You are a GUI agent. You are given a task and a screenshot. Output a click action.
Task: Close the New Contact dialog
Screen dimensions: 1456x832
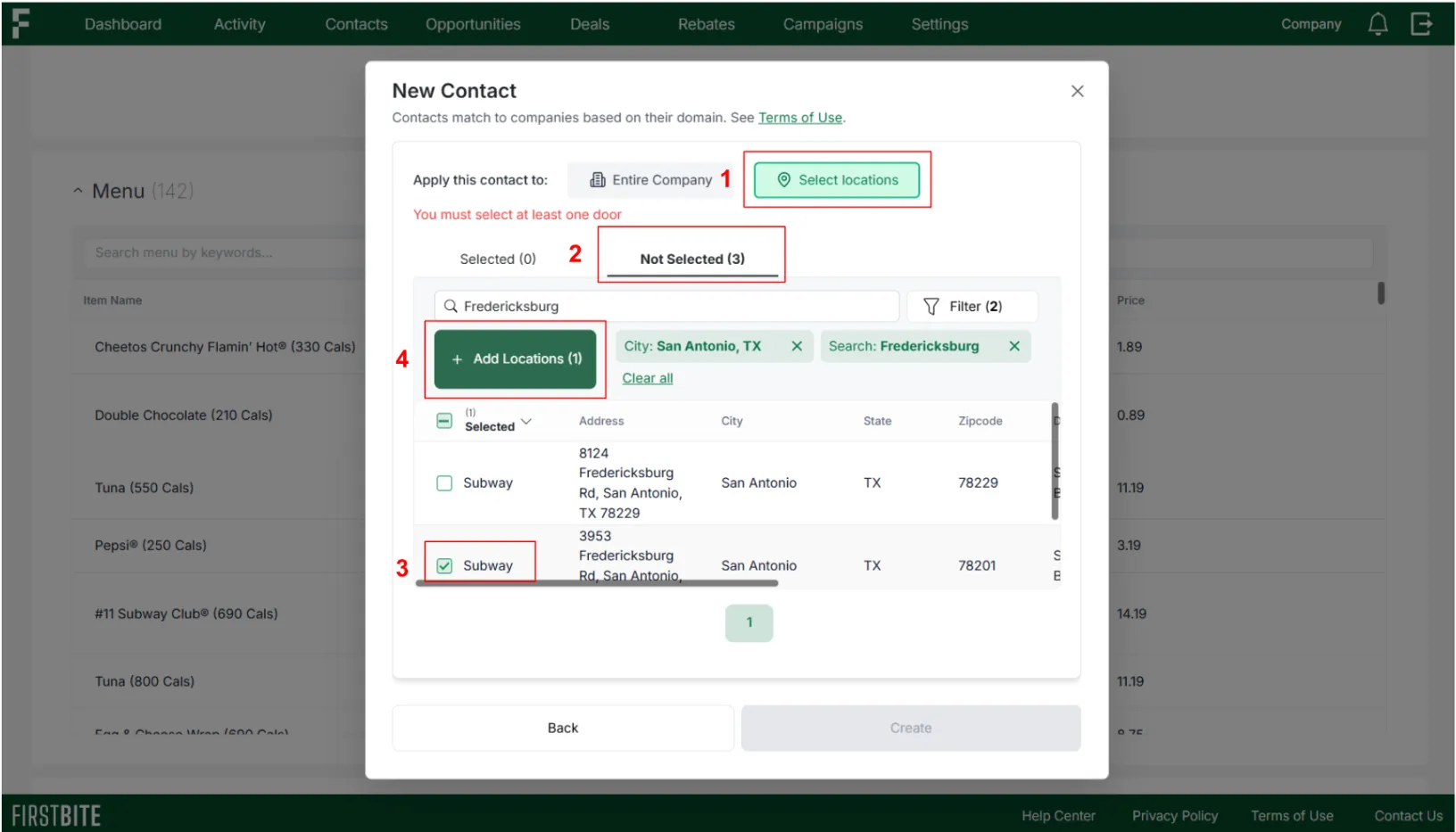coord(1077,91)
